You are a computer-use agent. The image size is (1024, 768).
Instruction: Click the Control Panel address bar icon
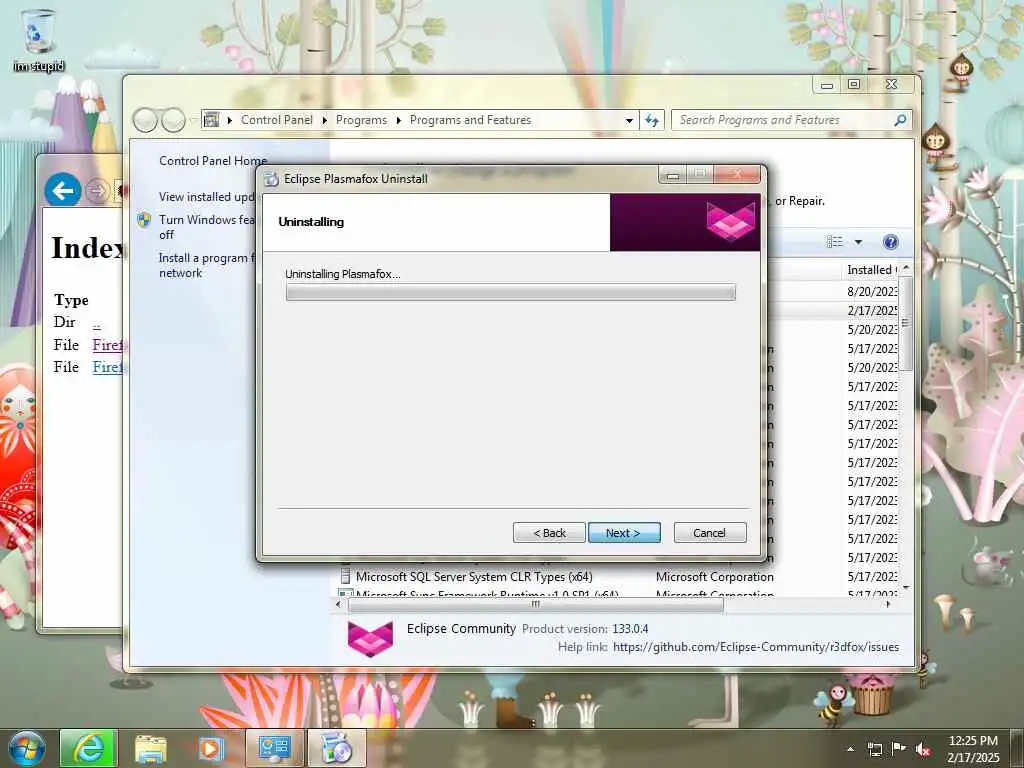[x=211, y=120]
